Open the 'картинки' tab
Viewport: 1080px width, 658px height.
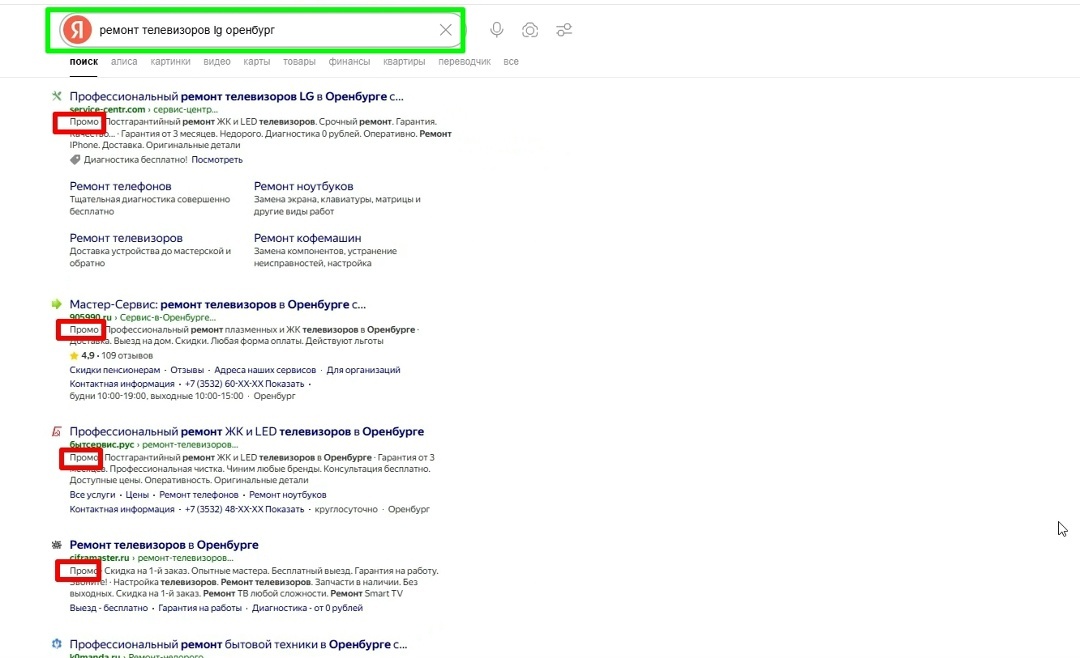pos(170,61)
